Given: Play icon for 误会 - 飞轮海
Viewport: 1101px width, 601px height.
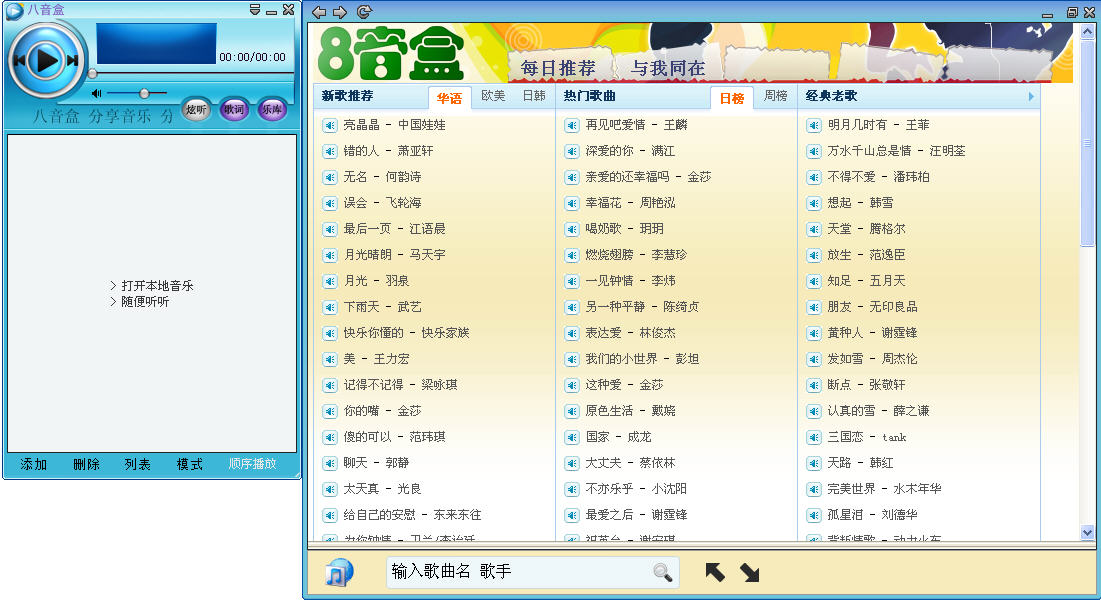Looking at the screenshot, I should 330,204.
